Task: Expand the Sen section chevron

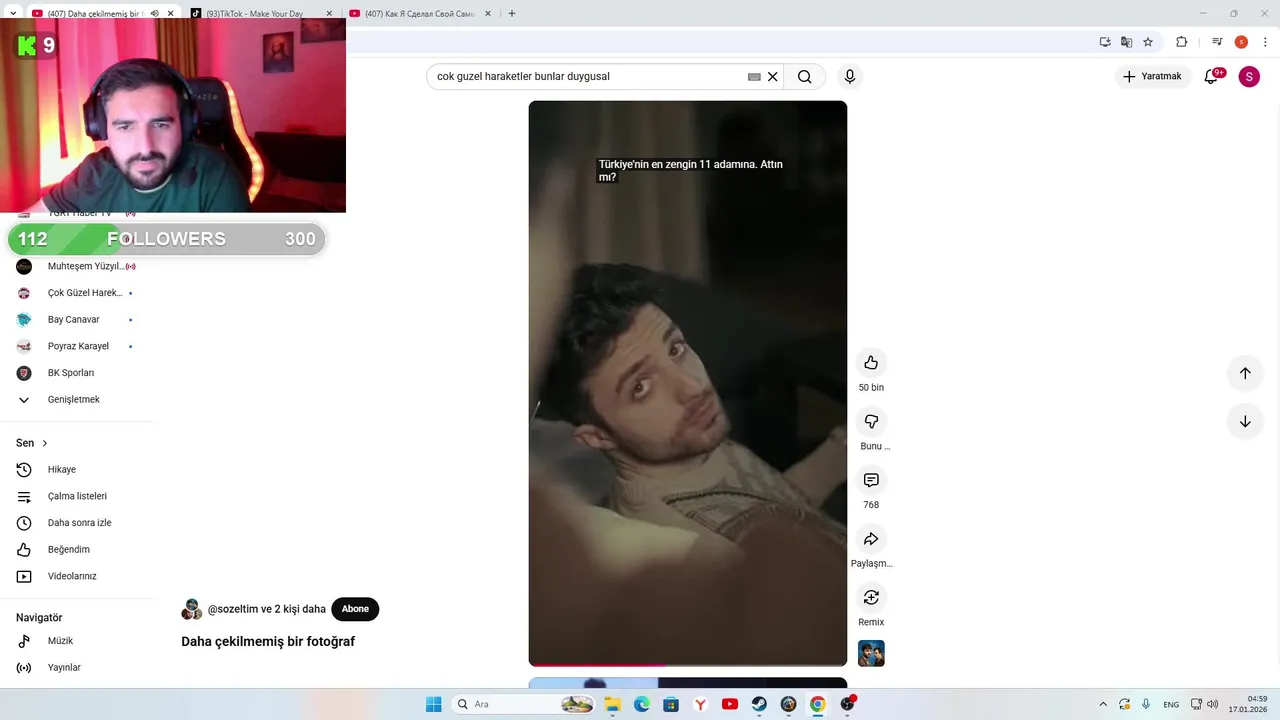Action: pyautogui.click(x=44, y=443)
